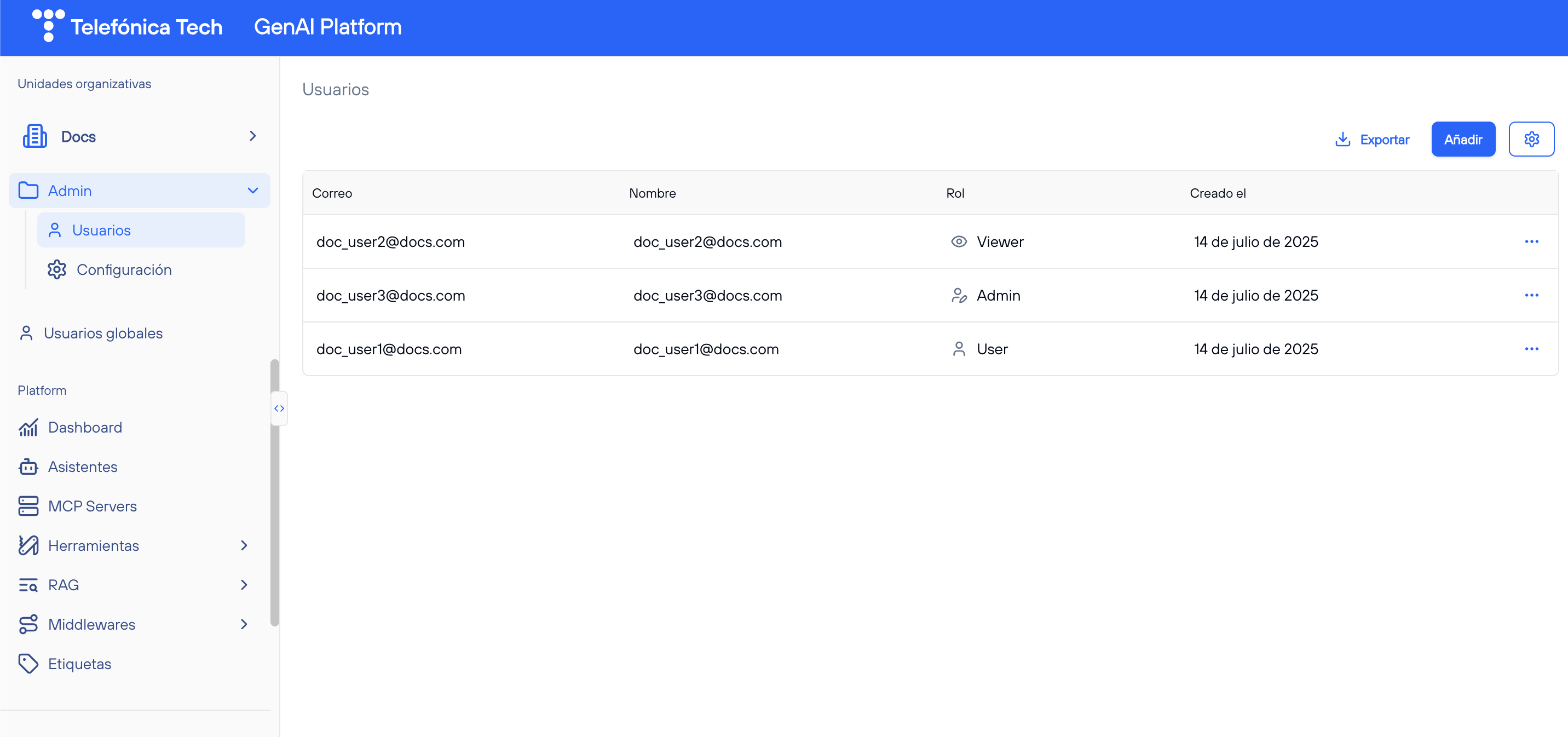
Task: Click the MCP Servers icon
Action: [x=28, y=506]
